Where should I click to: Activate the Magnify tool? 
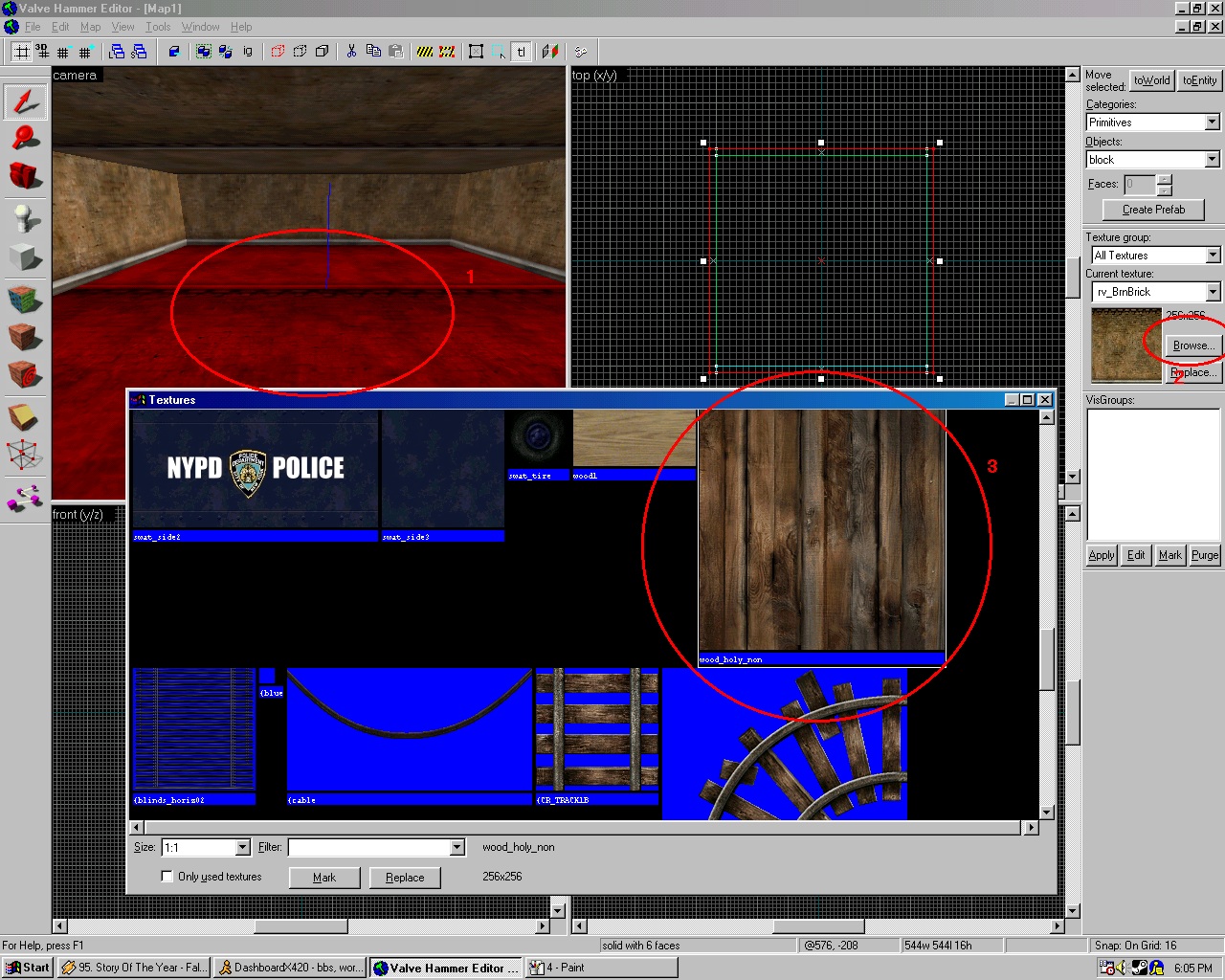click(x=24, y=137)
